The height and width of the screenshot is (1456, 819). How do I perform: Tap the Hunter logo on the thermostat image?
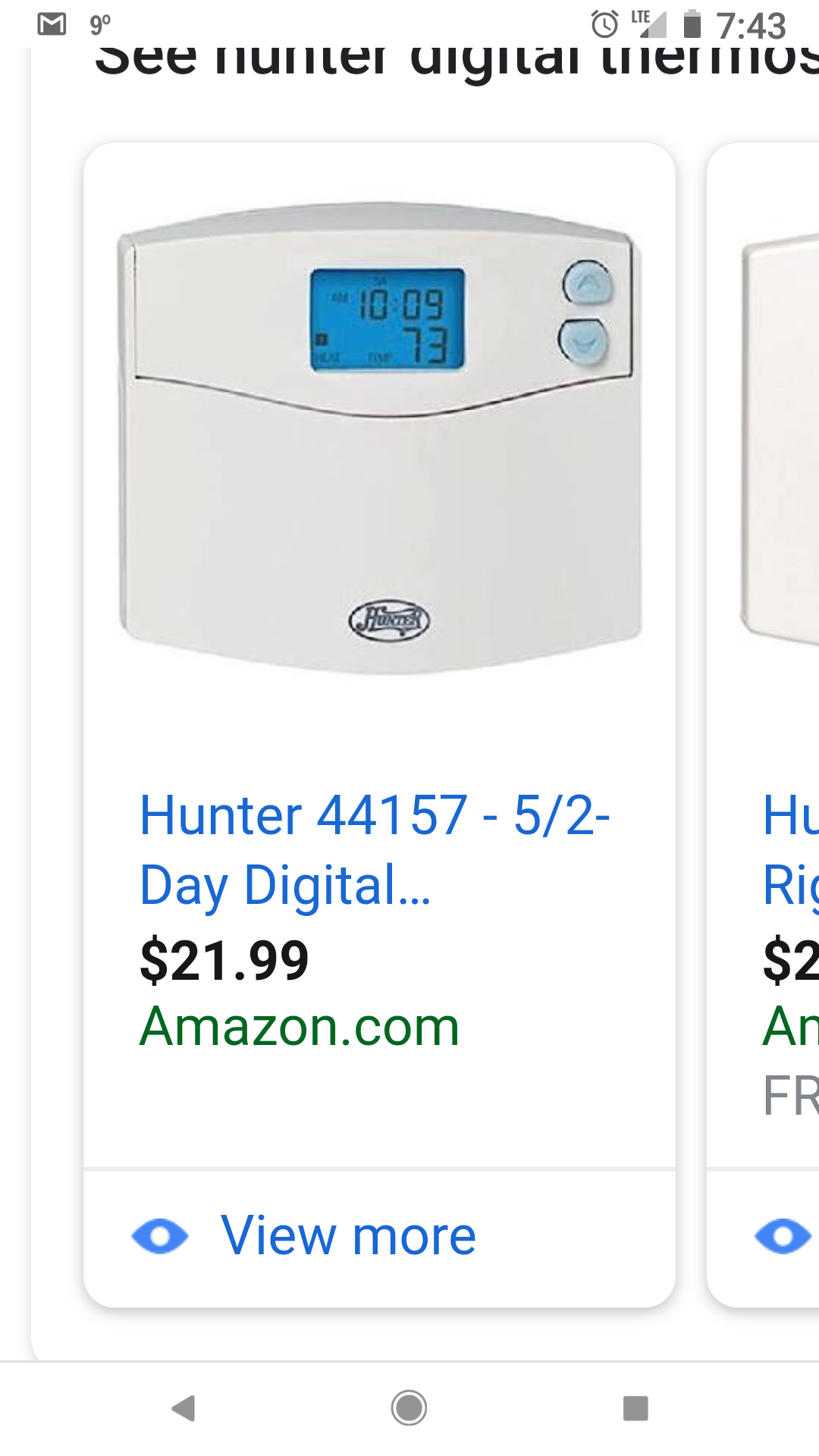pyautogui.click(x=389, y=620)
